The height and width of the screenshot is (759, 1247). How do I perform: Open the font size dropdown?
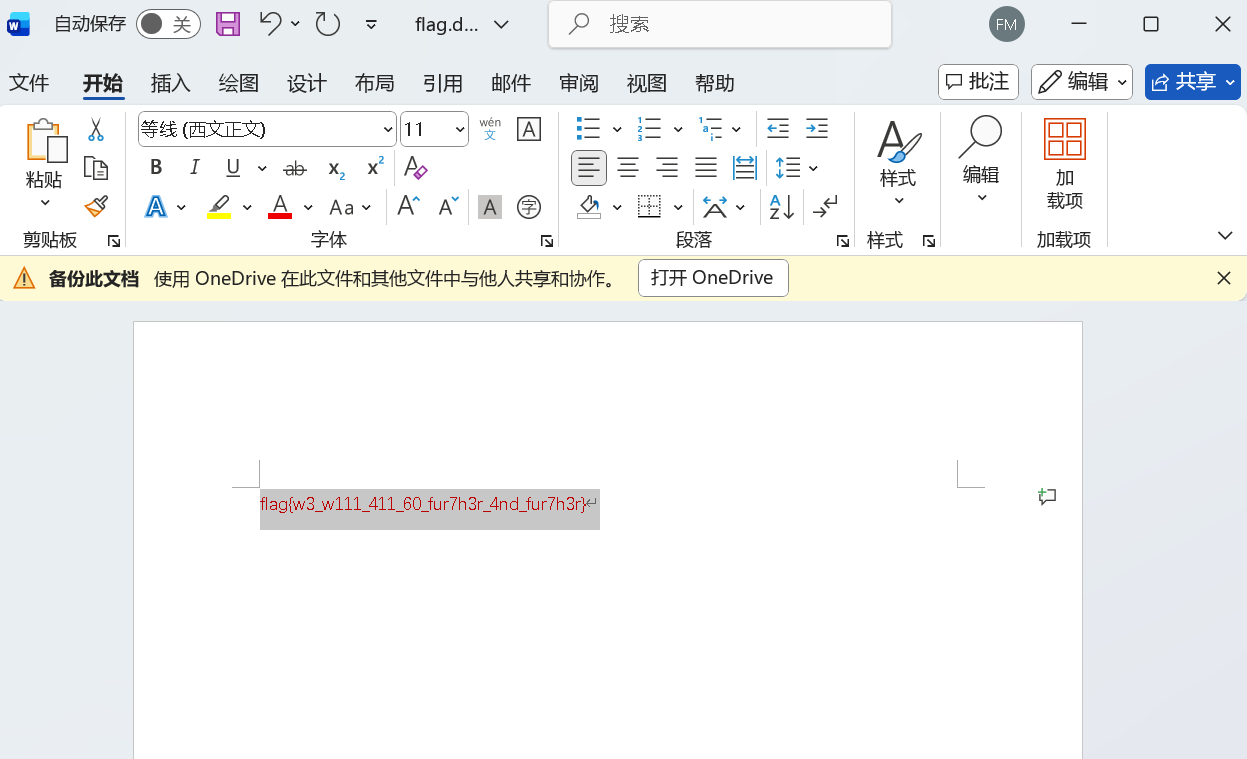(460, 129)
